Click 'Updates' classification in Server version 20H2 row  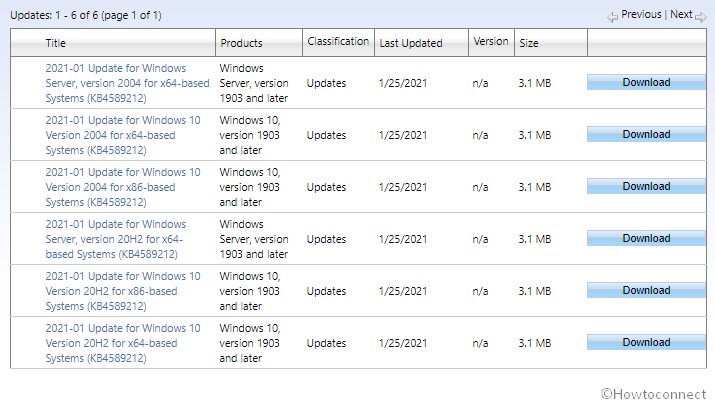(326, 239)
